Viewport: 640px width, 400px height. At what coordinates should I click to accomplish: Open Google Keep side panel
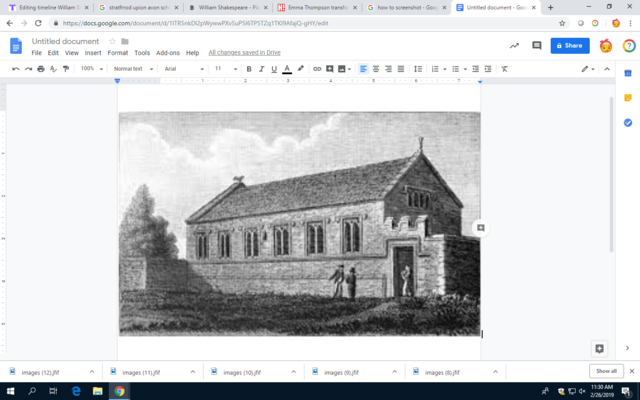pos(628,98)
